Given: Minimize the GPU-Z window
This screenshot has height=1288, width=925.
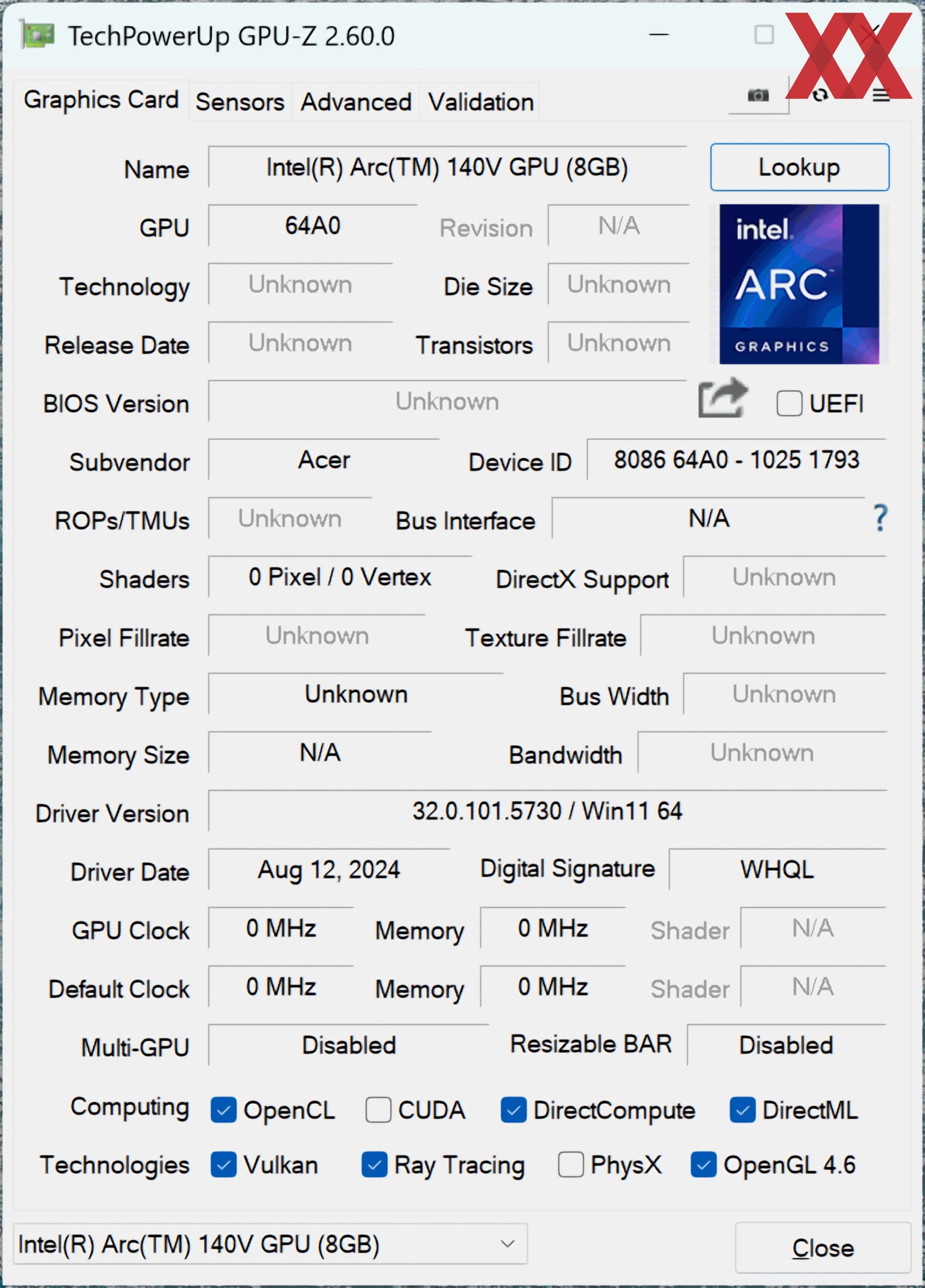Looking at the screenshot, I should click(659, 35).
